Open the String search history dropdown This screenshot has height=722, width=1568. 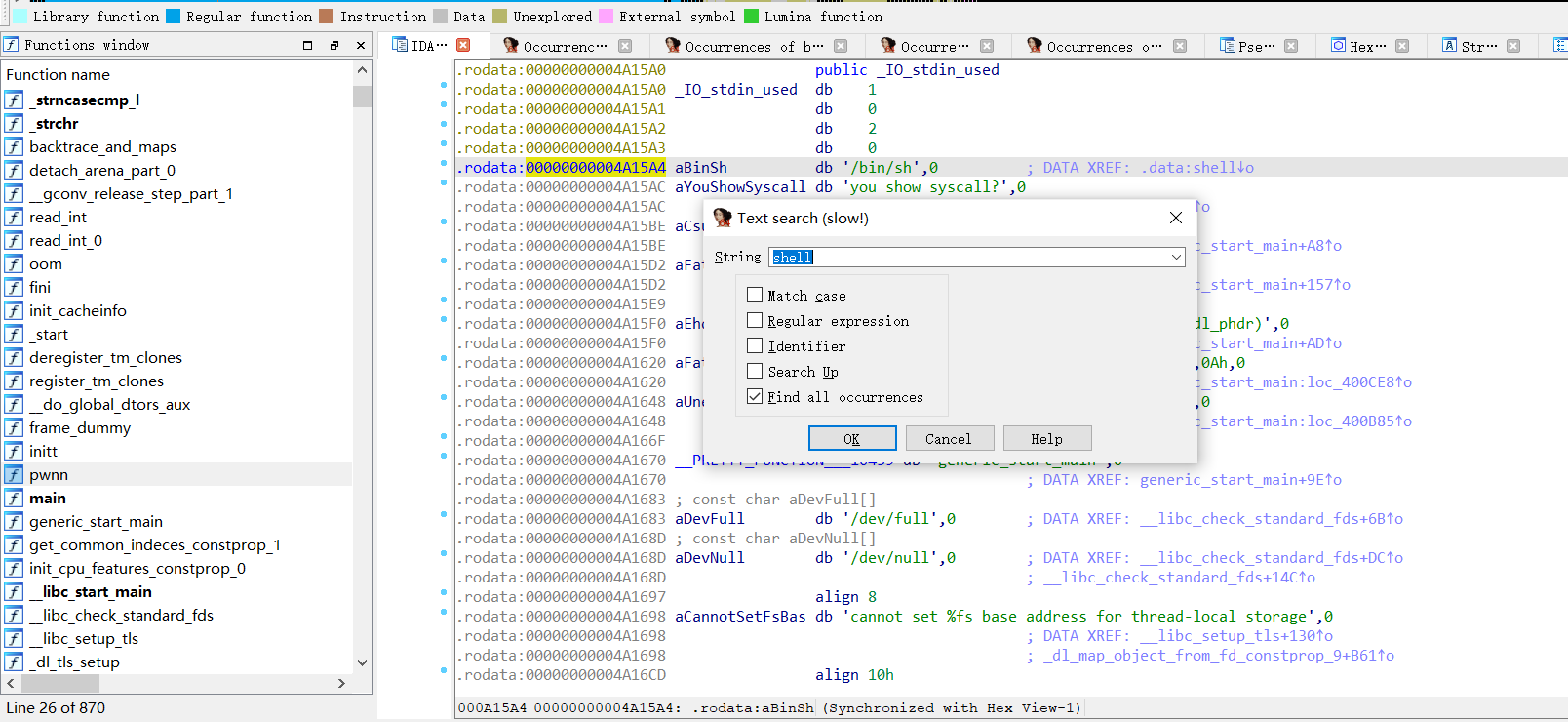[x=1176, y=258]
